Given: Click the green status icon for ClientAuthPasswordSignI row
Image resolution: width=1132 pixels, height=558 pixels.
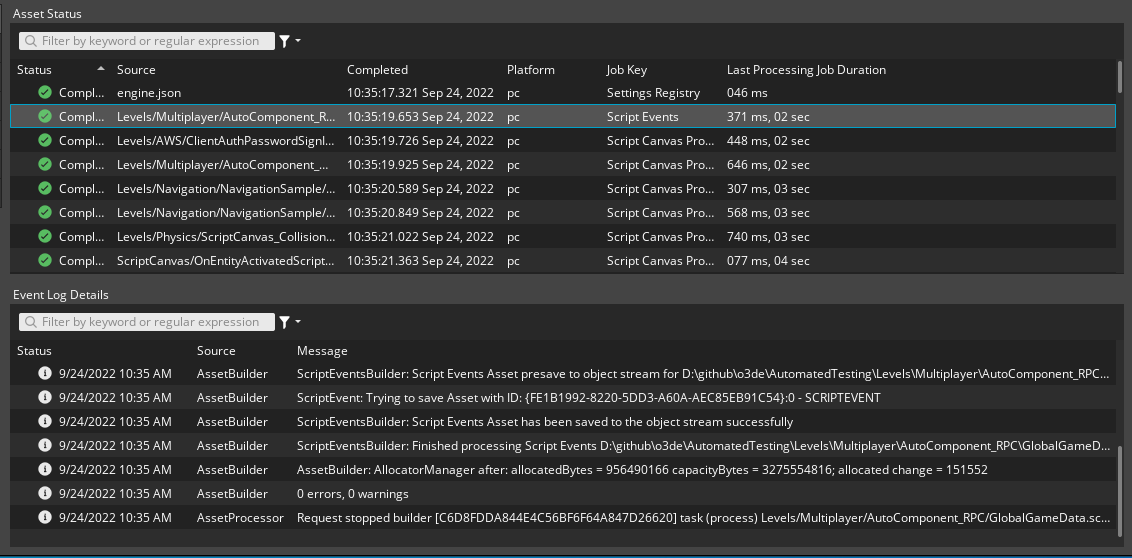Looking at the screenshot, I should point(44,140).
